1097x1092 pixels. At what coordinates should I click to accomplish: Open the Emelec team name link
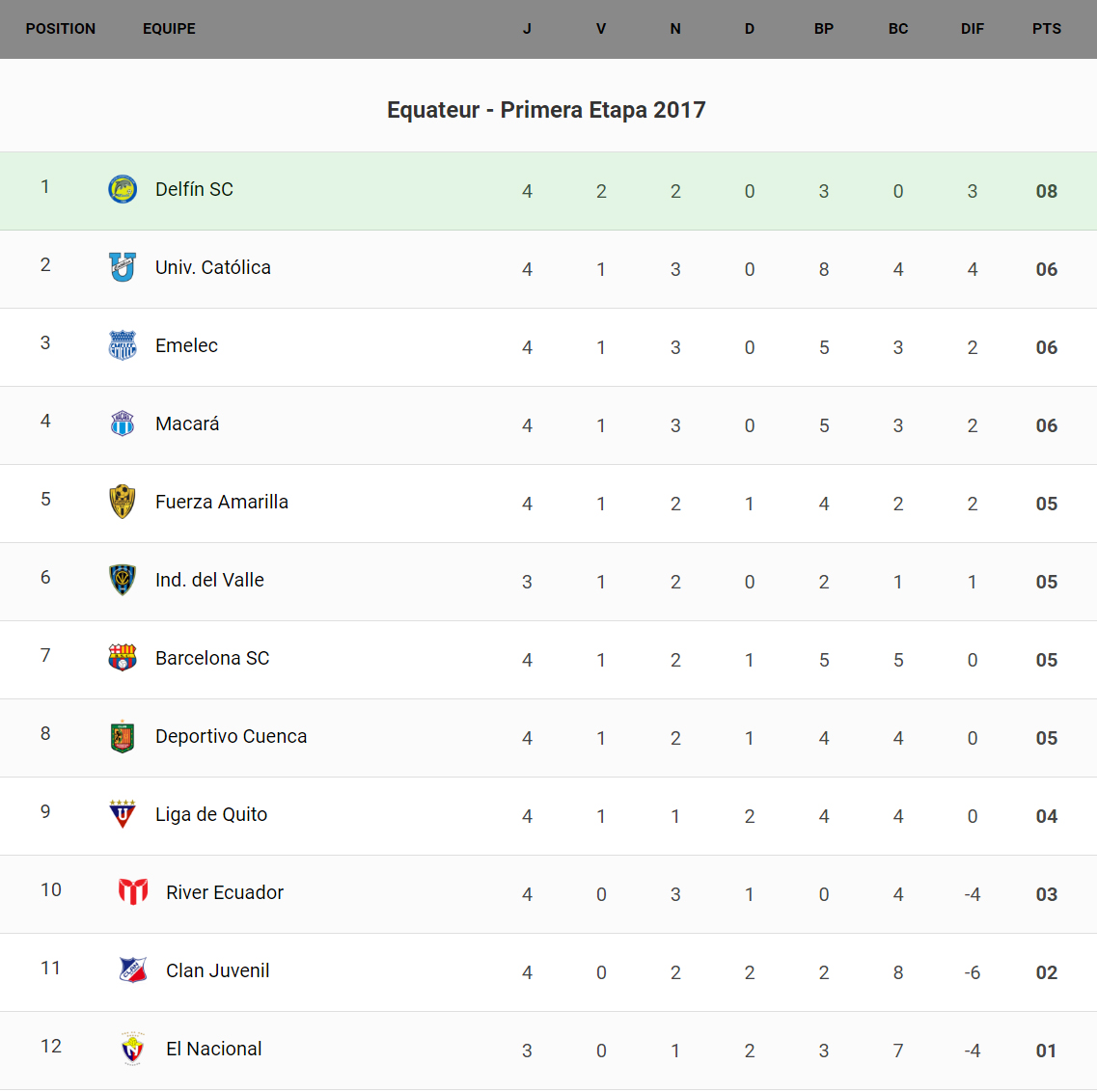pyautogui.click(x=186, y=345)
